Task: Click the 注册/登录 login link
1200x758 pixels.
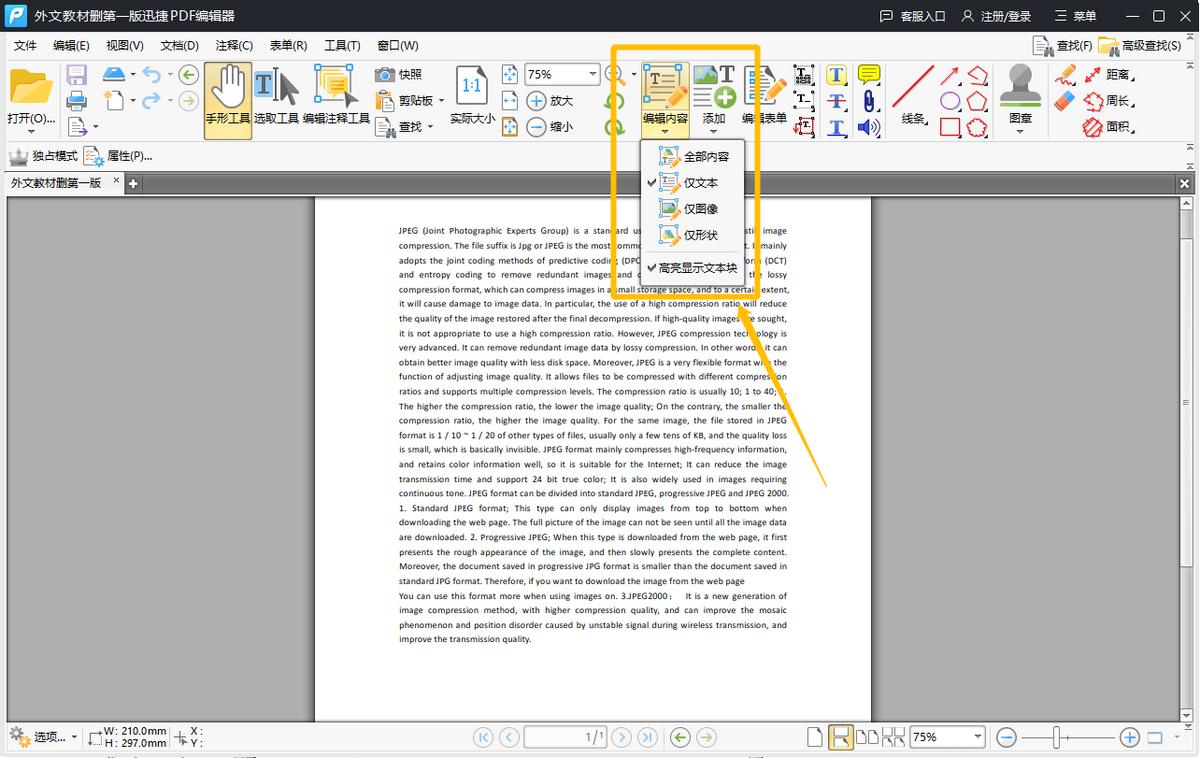Action: [x=996, y=17]
